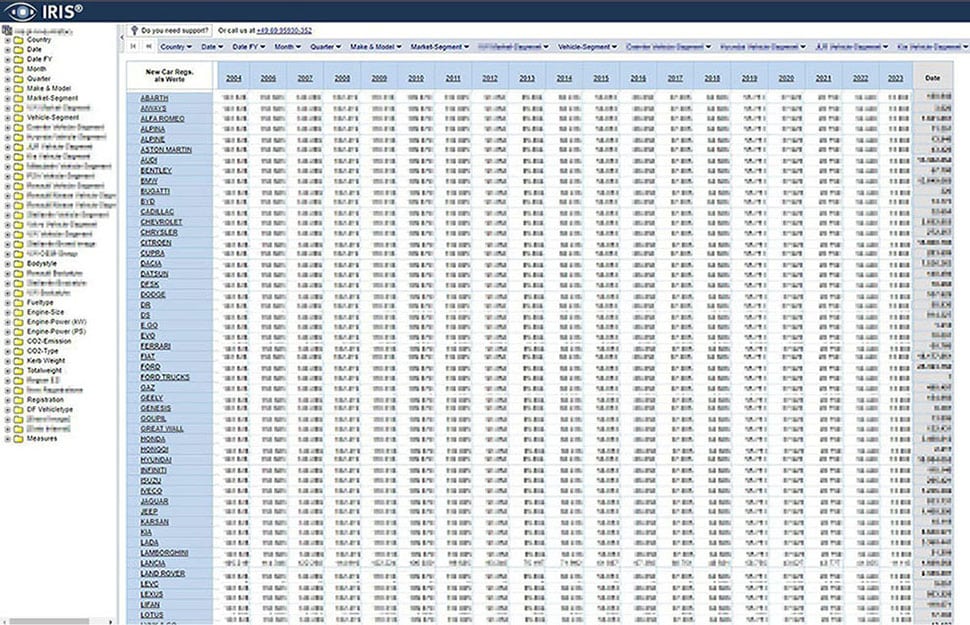Open the Make & Model filter dropdown

pyautogui.click(x=376, y=46)
